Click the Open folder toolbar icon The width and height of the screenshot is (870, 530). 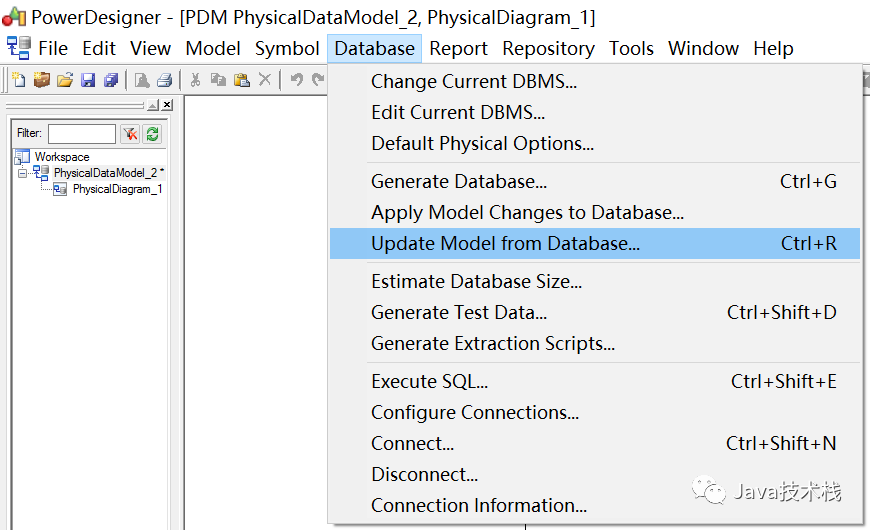click(65, 80)
